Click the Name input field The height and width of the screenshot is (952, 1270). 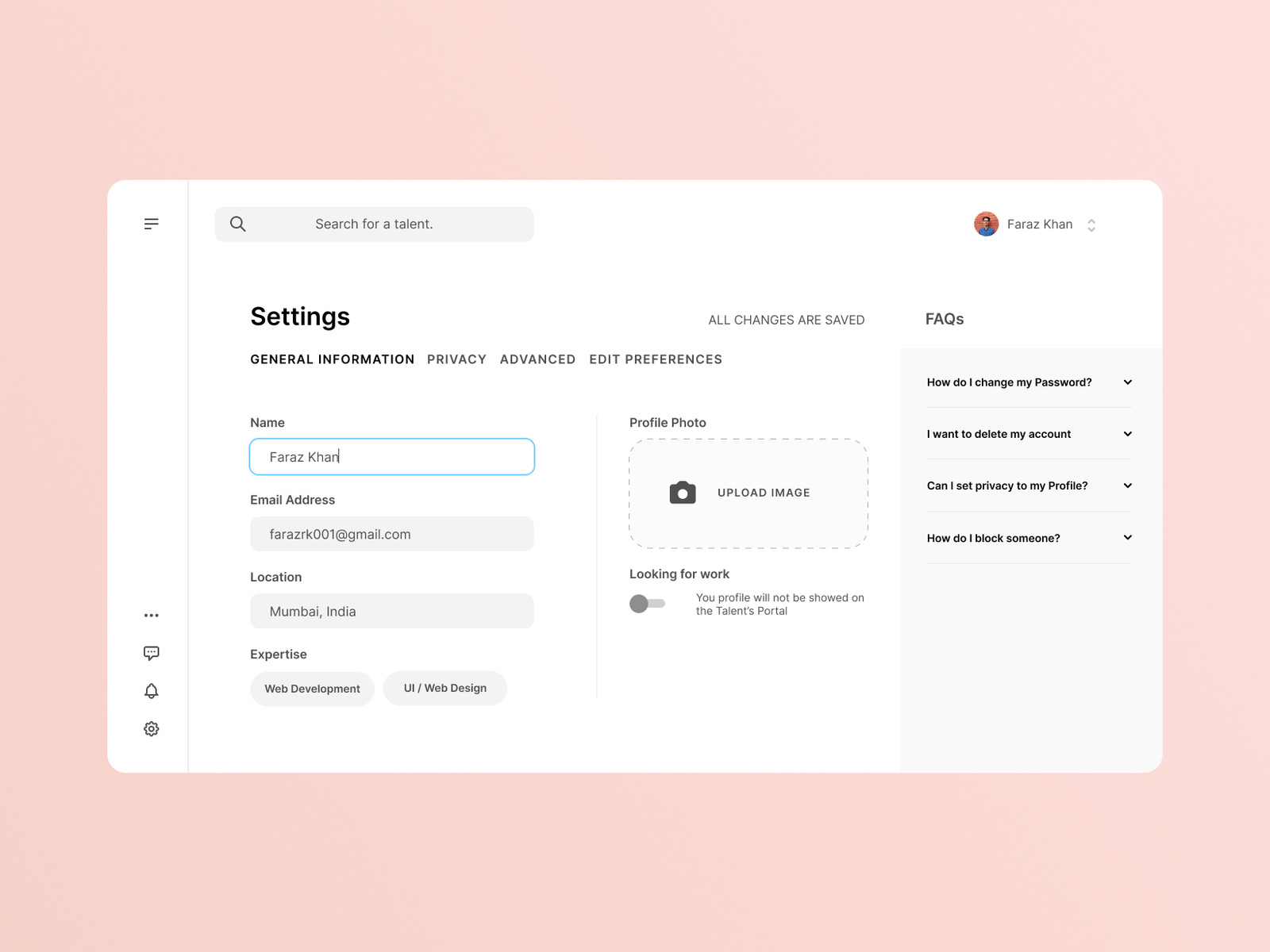pyautogui.click(x=391, y=456)
